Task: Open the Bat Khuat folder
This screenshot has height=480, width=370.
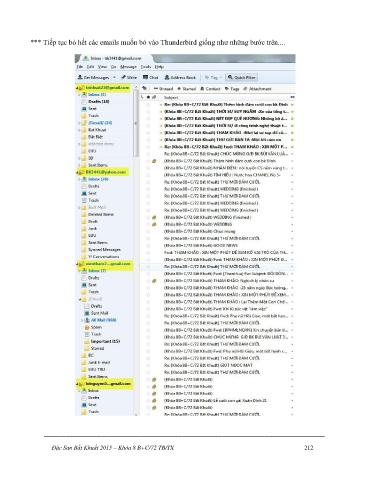Action: [94, 130]
